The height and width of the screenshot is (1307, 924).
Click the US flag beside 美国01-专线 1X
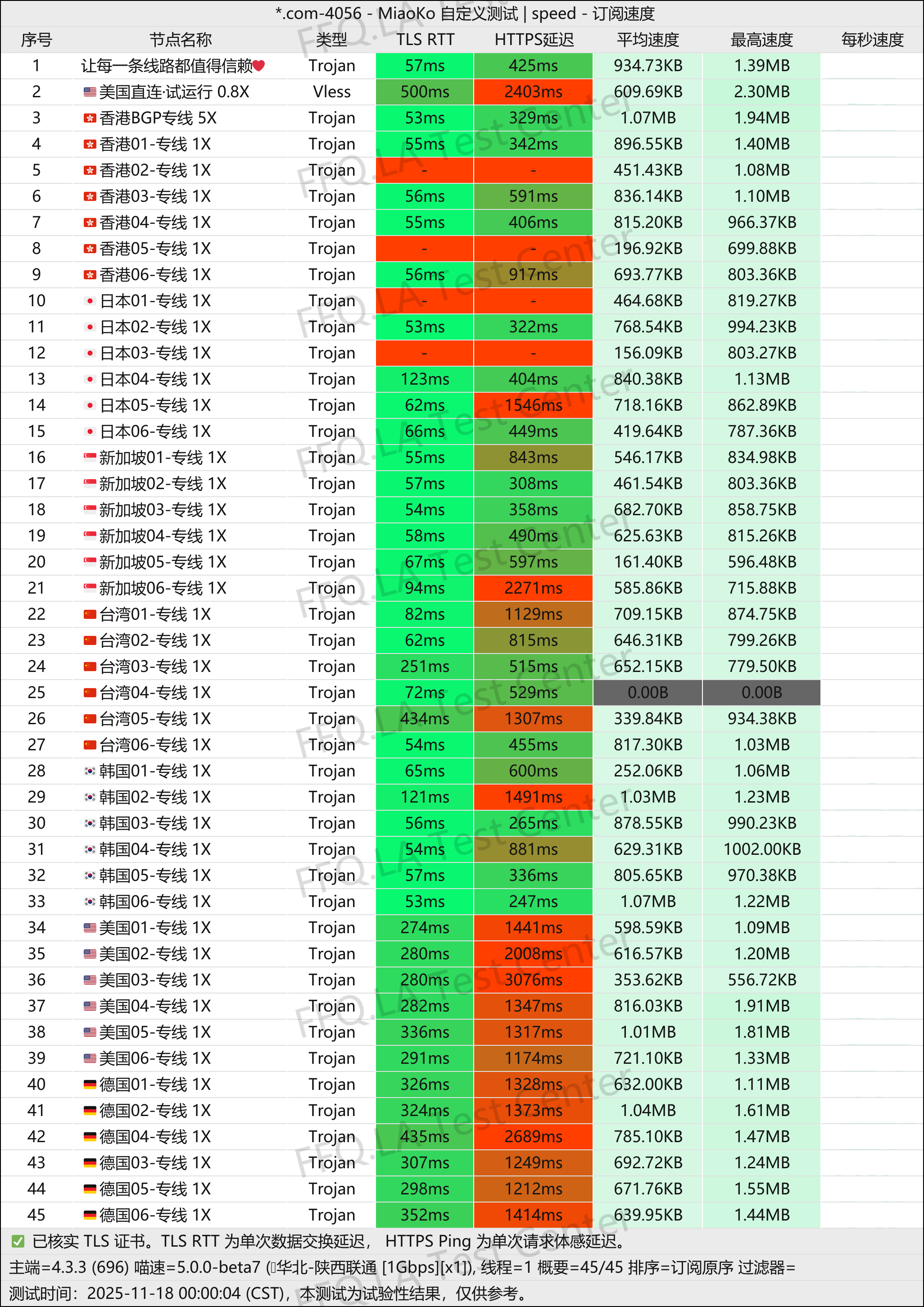pos(89,927)
